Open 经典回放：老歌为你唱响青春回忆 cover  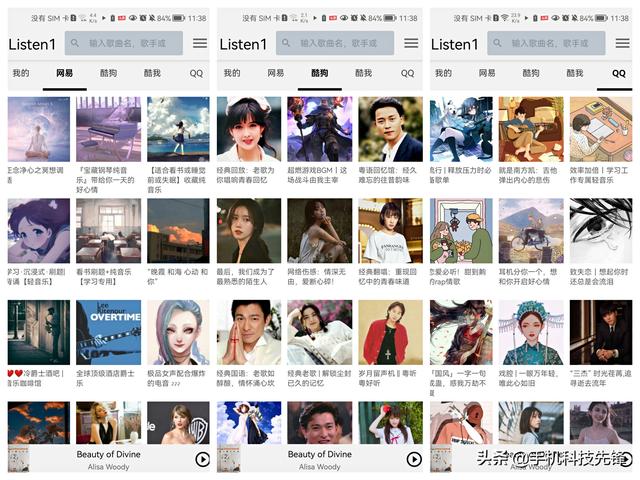click(249, 129)
